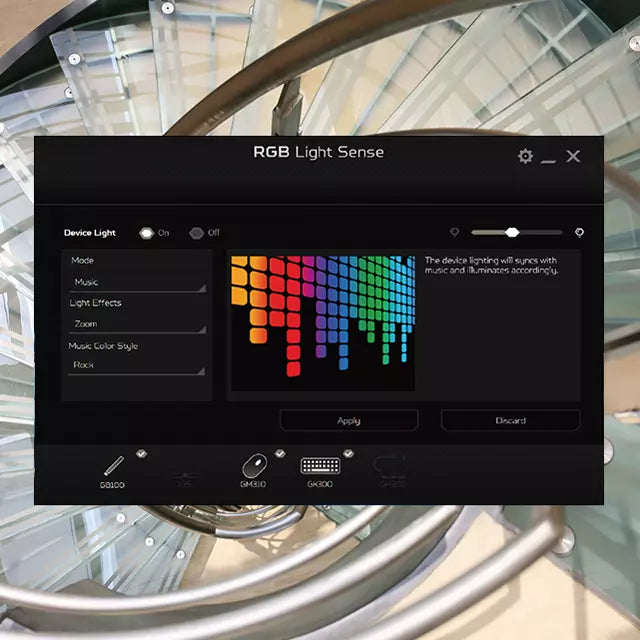Viewport: 640px width, 640px height.
Task: Click the brightness slider handle
Action: tap(512, 232)
